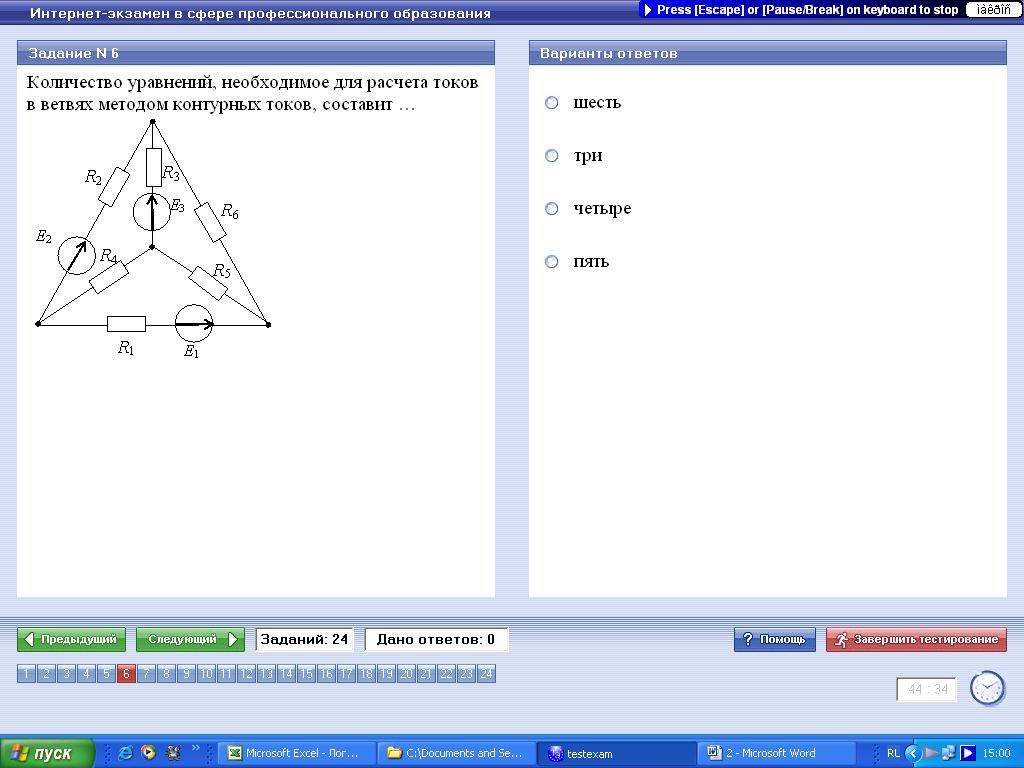The width and height of the screenshot is (1024, 768).
Task: Click the white label at top-right corner
Action: pos(993,10)
